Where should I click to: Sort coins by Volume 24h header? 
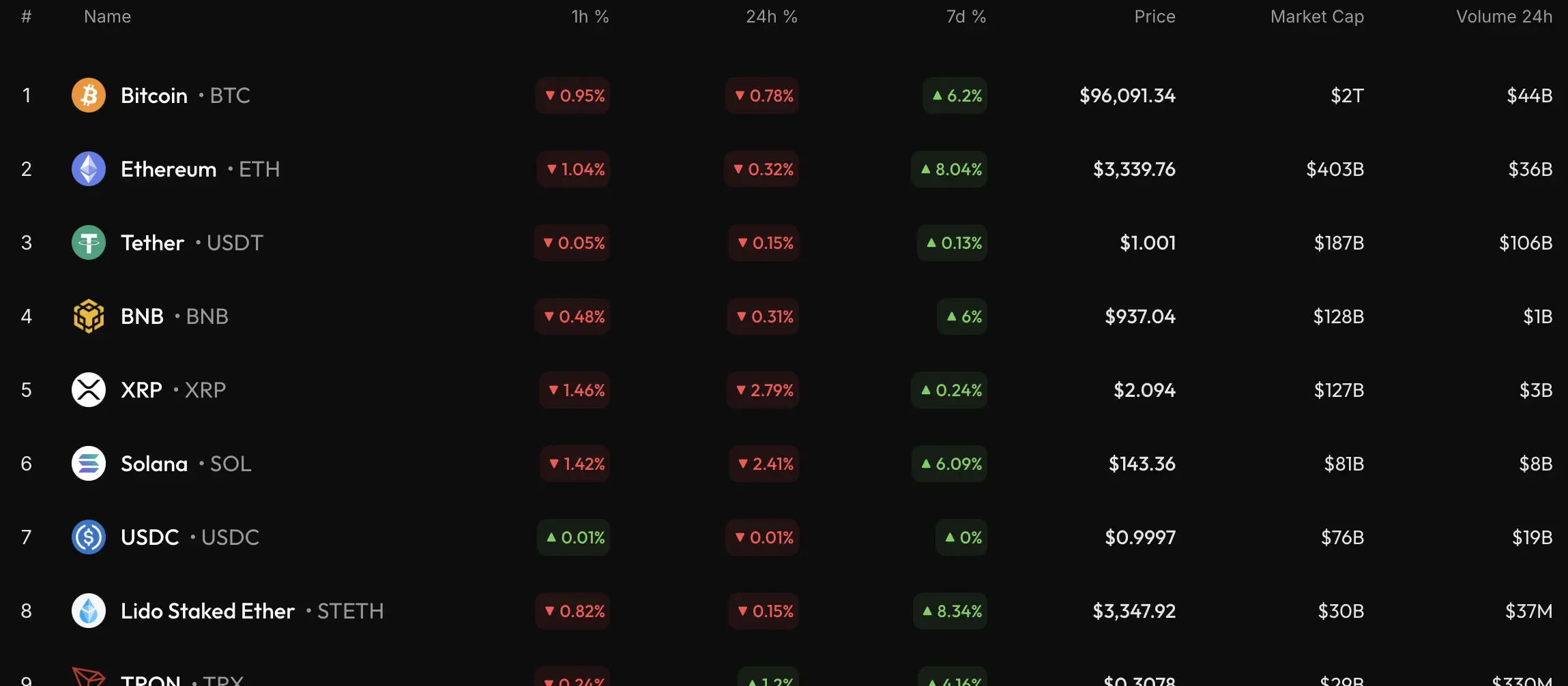point(1504,16)
